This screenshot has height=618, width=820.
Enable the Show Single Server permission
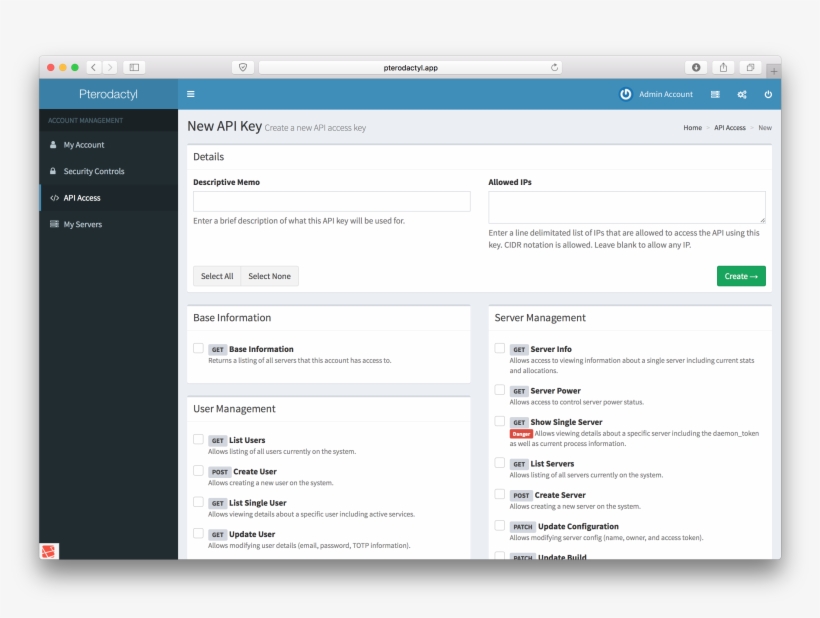coord(501,421)
